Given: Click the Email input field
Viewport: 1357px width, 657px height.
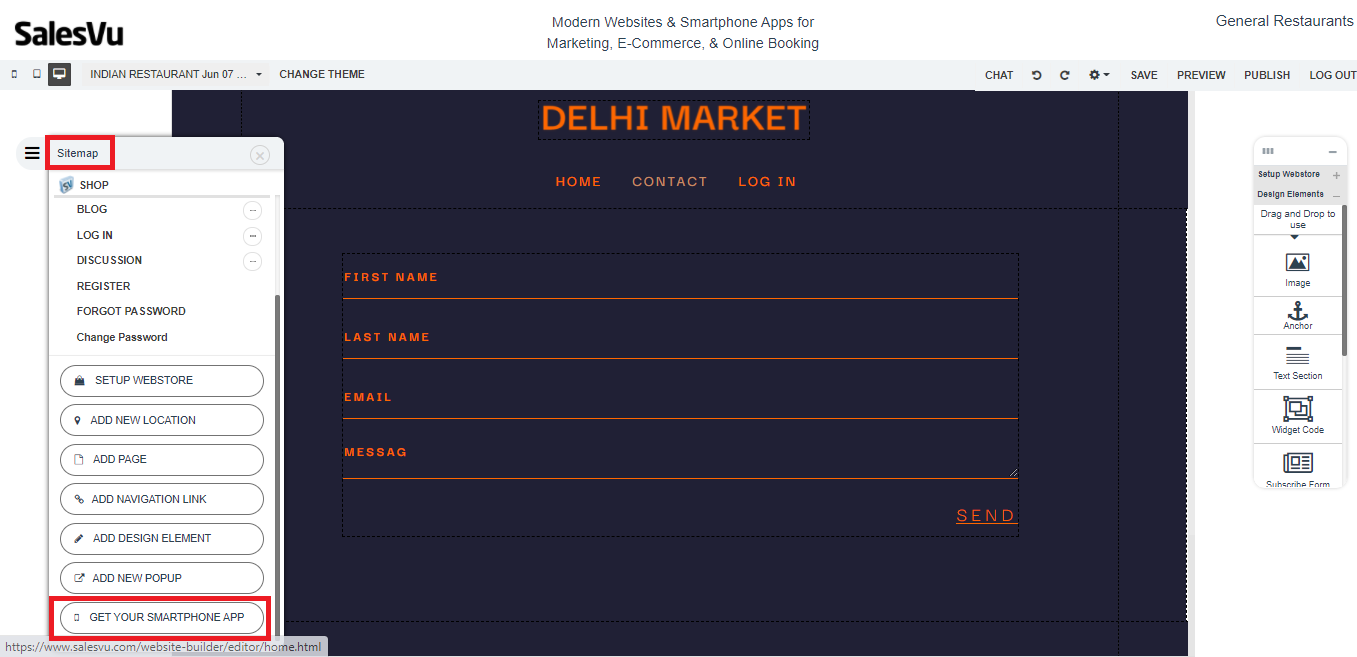Looking at the screenshot, I should (680, 405).
